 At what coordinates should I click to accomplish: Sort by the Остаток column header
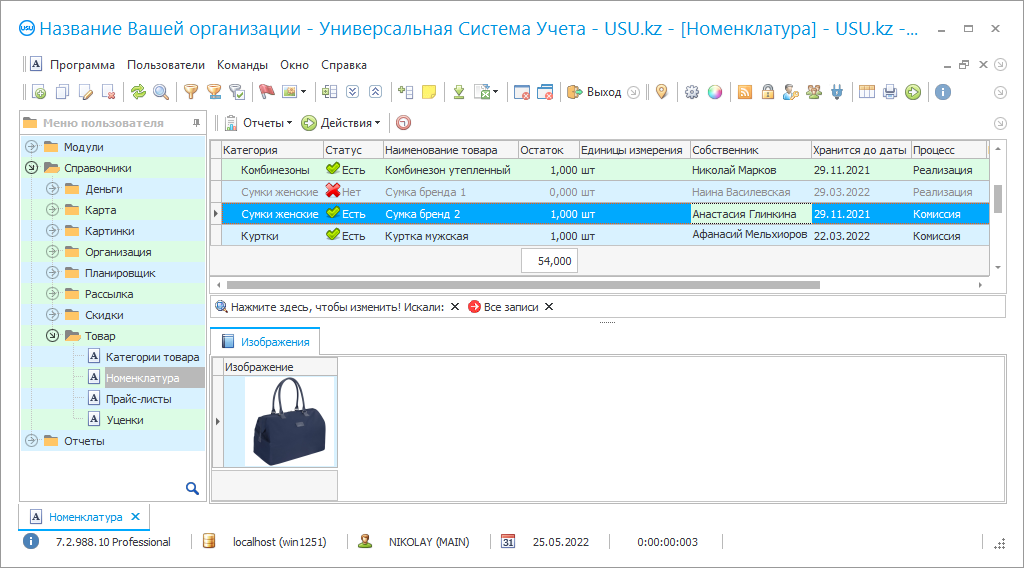pyautogui.click(x=548, y=150)
